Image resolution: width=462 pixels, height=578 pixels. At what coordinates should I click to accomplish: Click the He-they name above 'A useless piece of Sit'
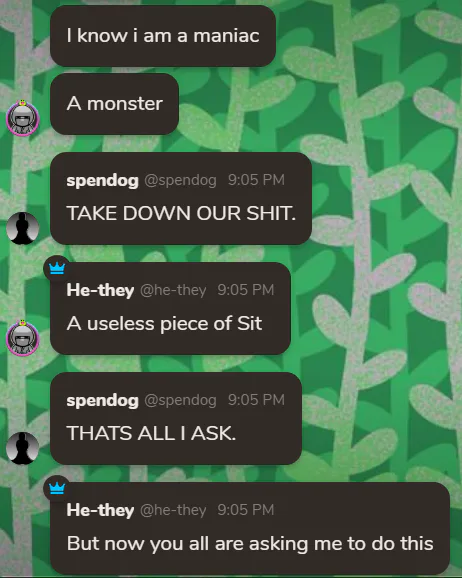point(100,290)
